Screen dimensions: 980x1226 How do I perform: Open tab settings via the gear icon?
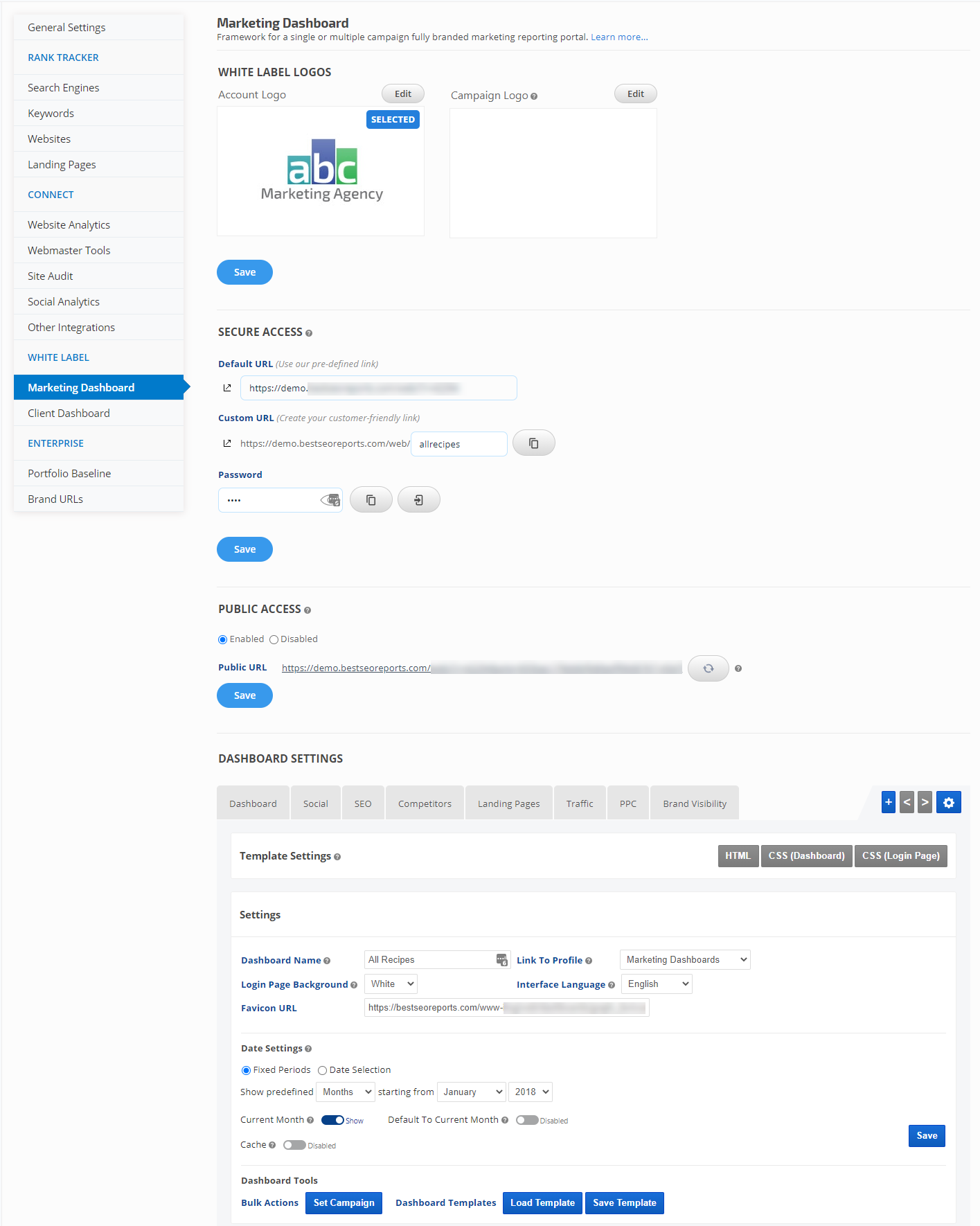coord(949,802)
